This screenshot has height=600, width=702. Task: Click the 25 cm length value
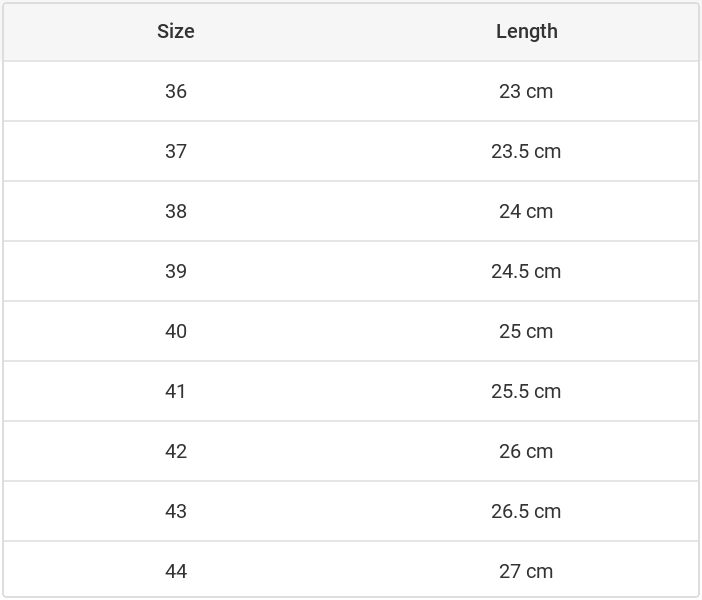[x=526, y=331]
